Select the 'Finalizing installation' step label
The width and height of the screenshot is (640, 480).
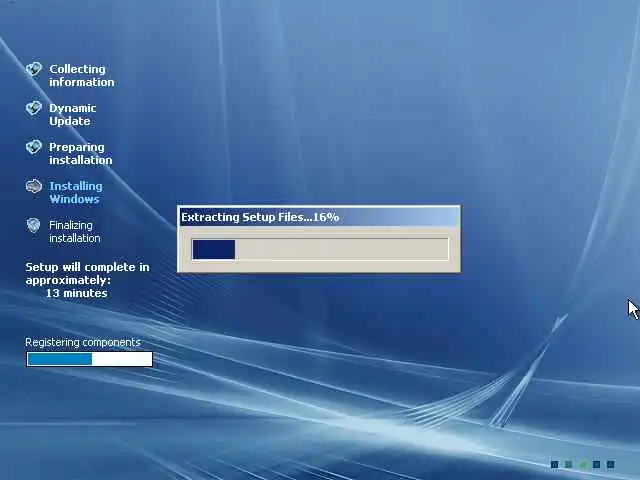75,231
